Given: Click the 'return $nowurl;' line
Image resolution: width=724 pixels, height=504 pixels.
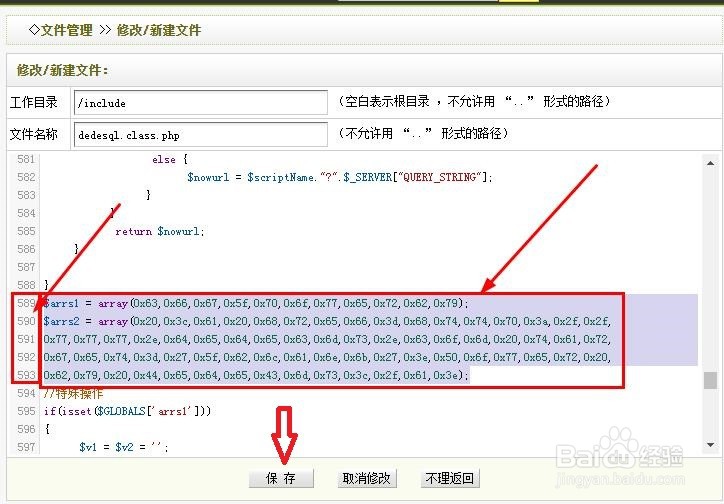Looking at the screenshot, I should click(159, 231).
